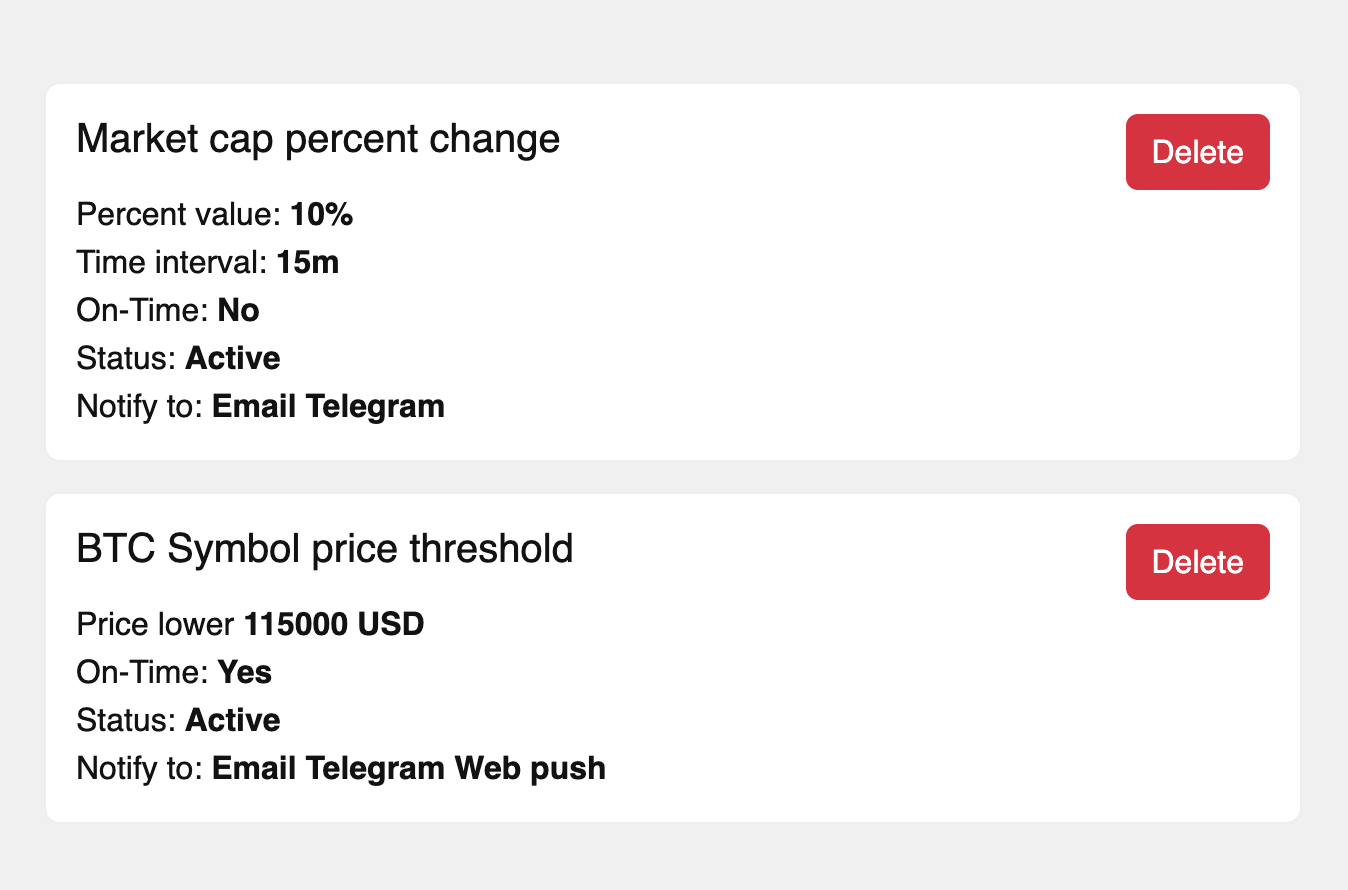Click the On-Time No value
The image size is (1348, 890).
click(238, 311)
